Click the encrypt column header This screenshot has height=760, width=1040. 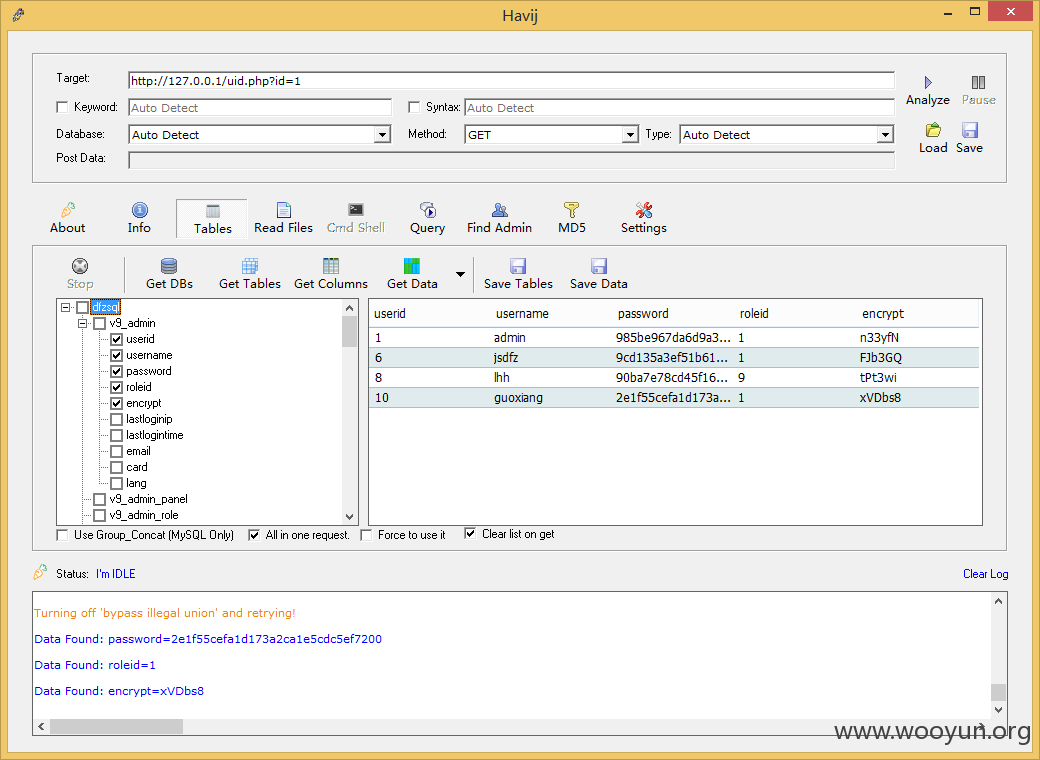(883, 314)
